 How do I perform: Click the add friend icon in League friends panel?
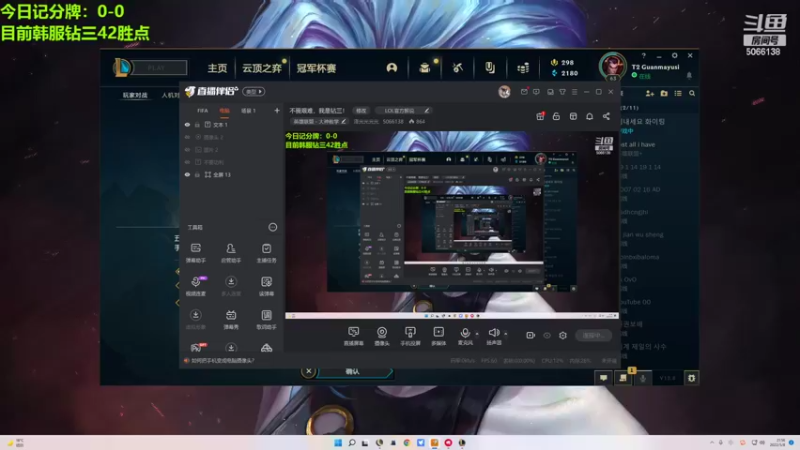[649, 93]
